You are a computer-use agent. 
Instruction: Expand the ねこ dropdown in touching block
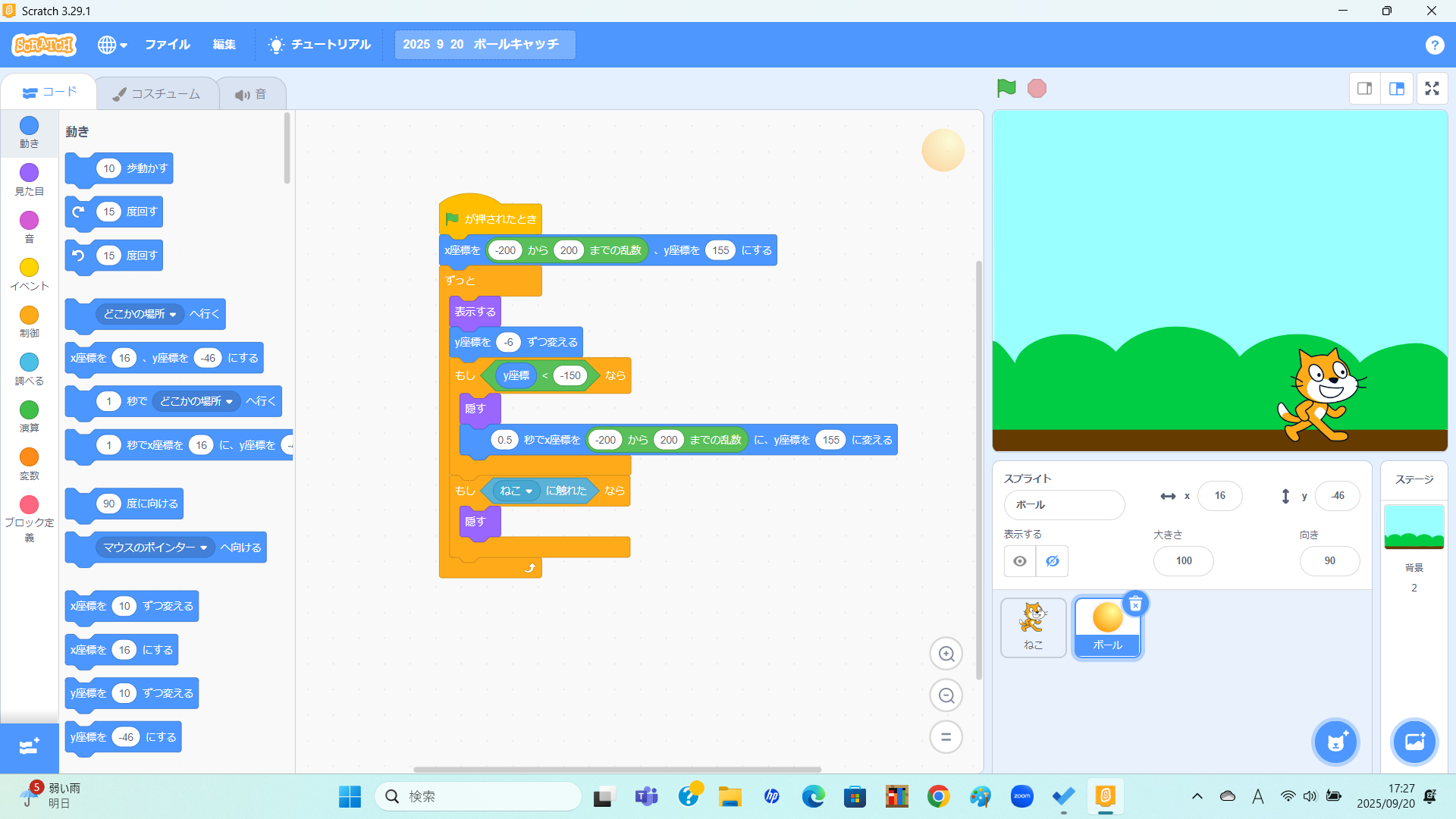pos(529,491)
